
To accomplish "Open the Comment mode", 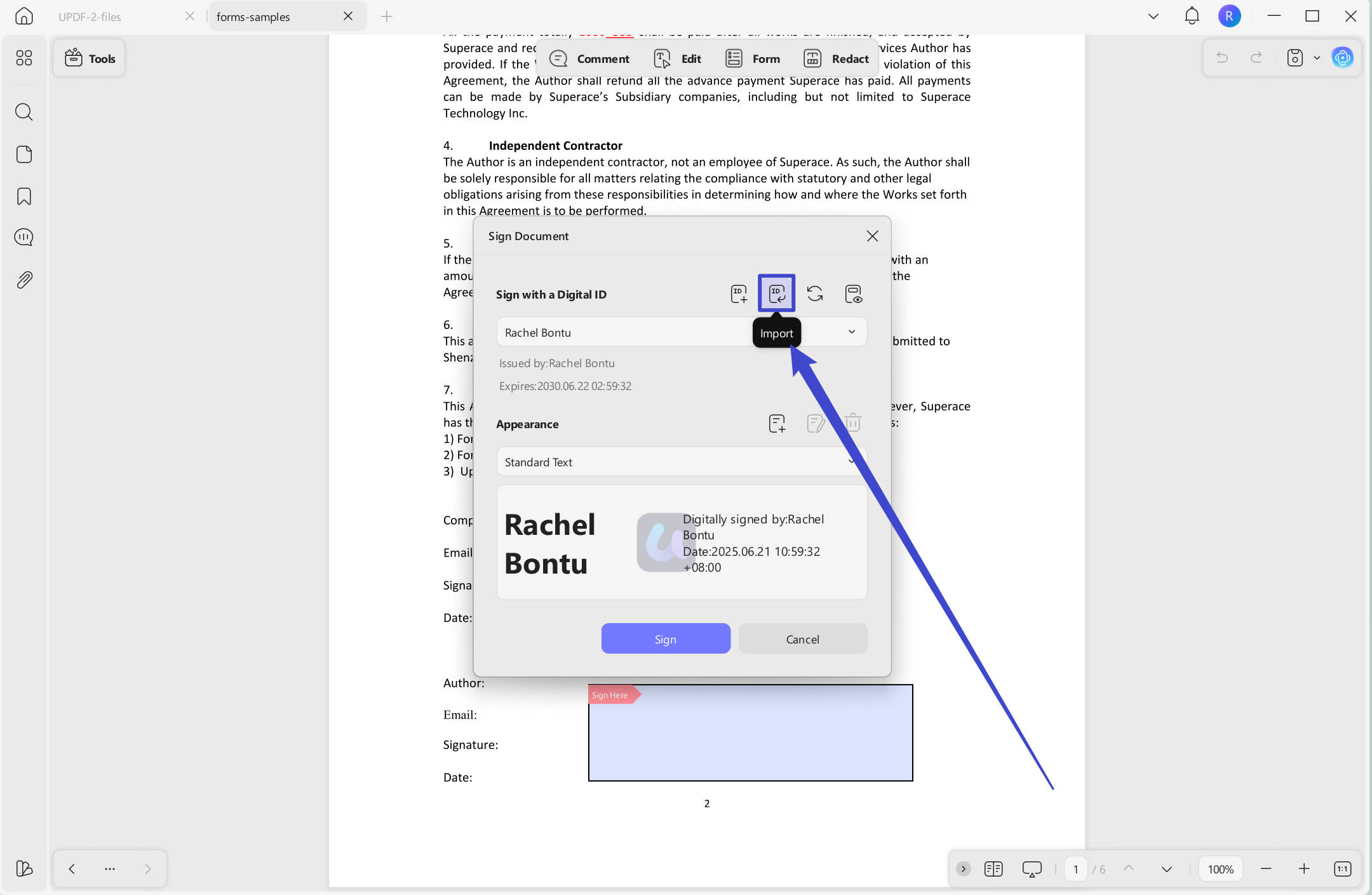I will click(589, 58).
